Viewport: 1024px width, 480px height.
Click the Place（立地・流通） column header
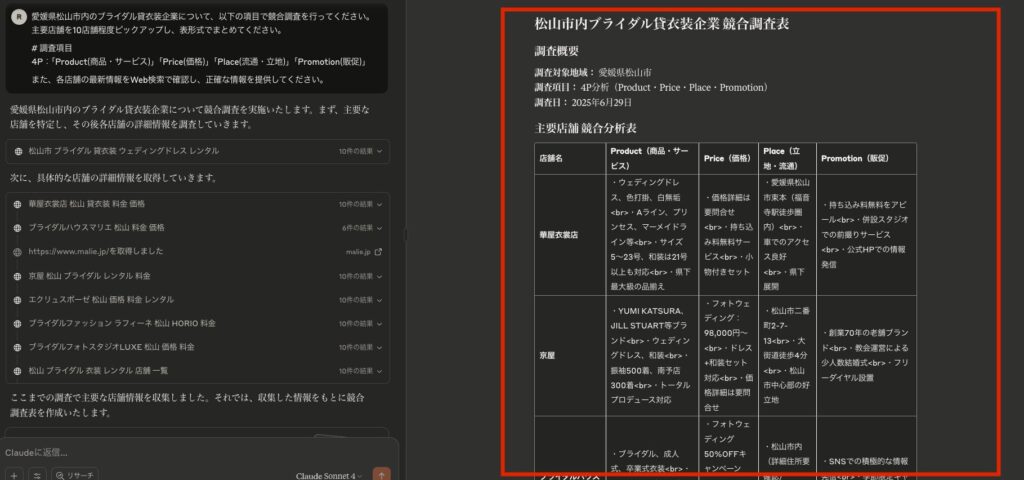pyautogui.click(x=786, y=159)
